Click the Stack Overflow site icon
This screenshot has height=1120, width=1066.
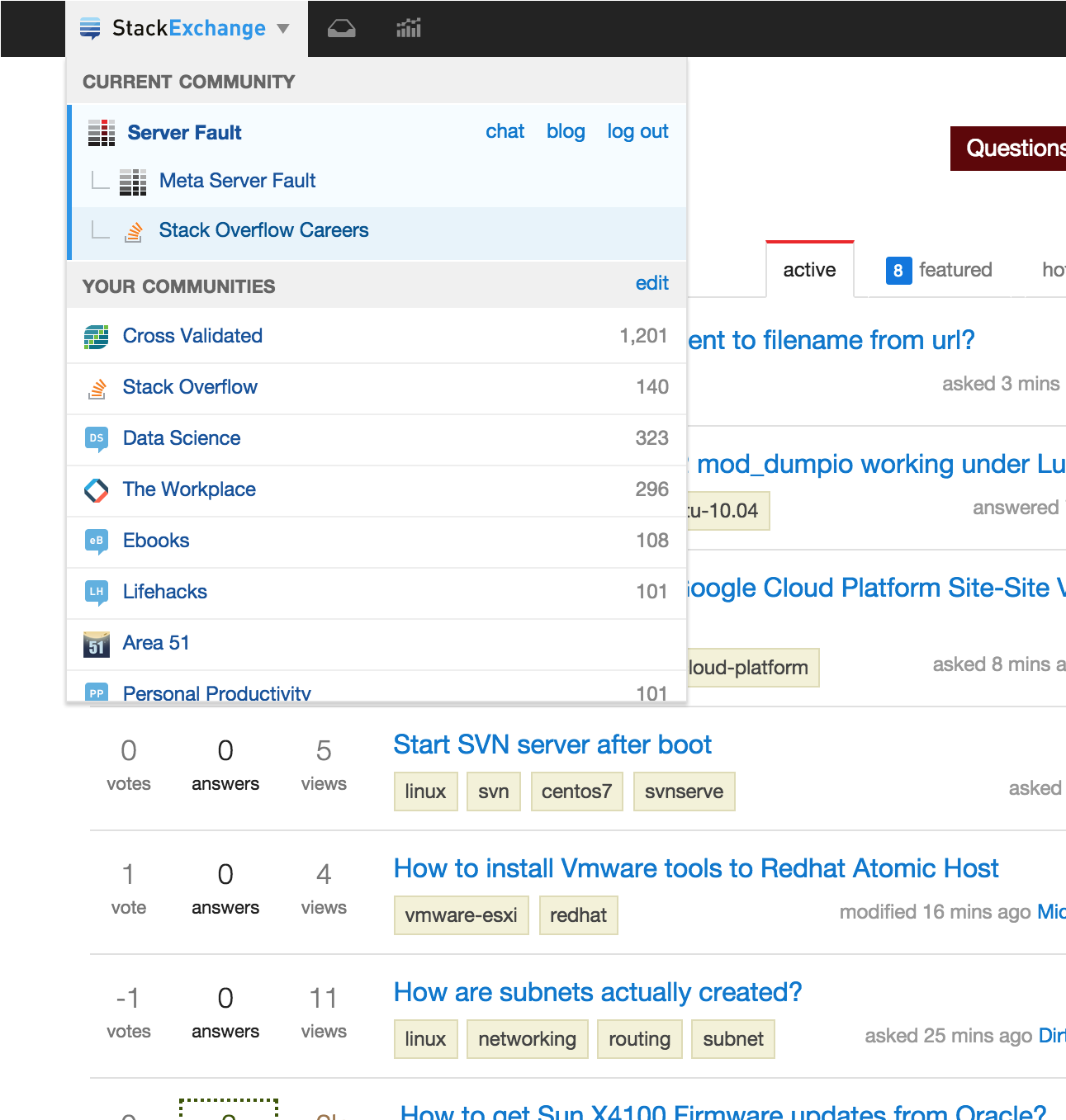97,388
